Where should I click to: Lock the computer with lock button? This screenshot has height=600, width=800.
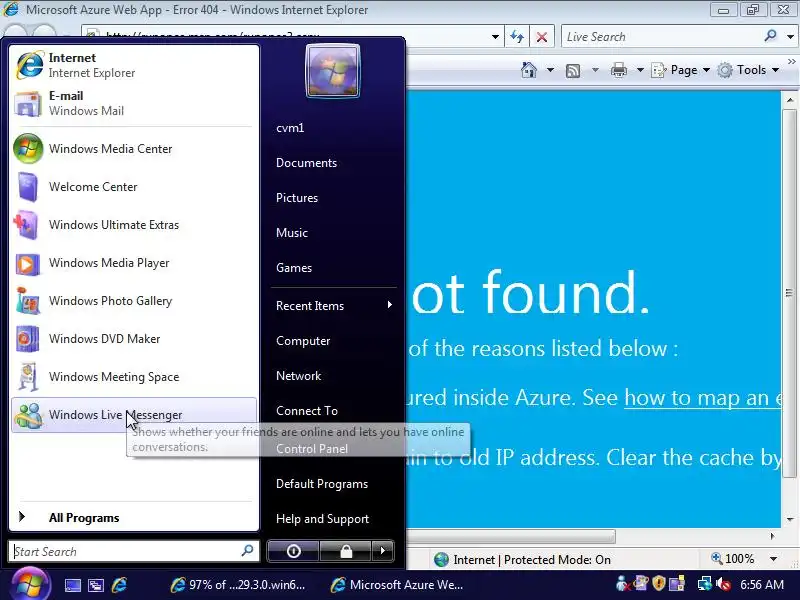click(345, 551)
